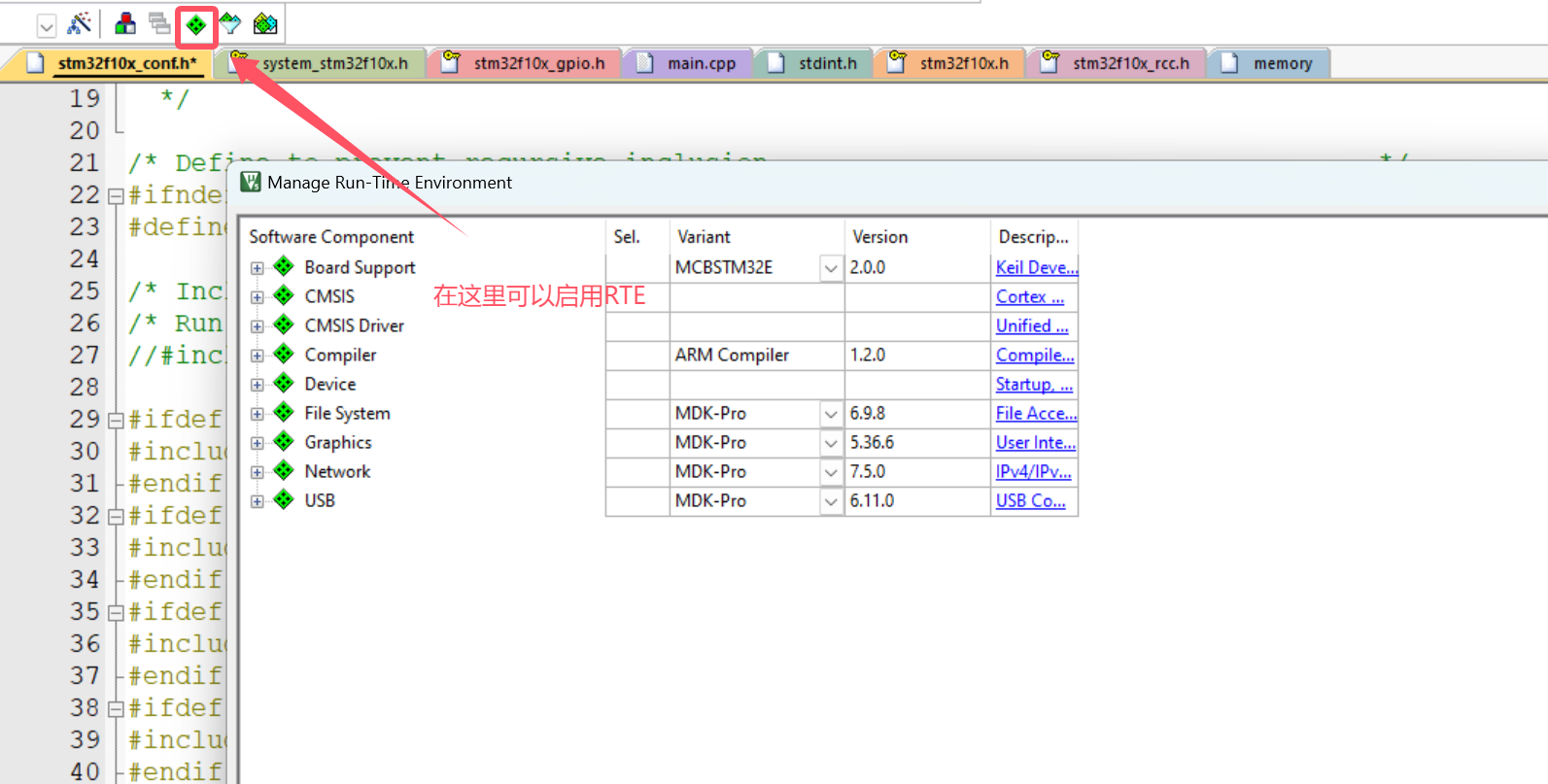Open the IPv4/IPv... description link
This screenshot has height=784, width=1548.
point(1034,471)
